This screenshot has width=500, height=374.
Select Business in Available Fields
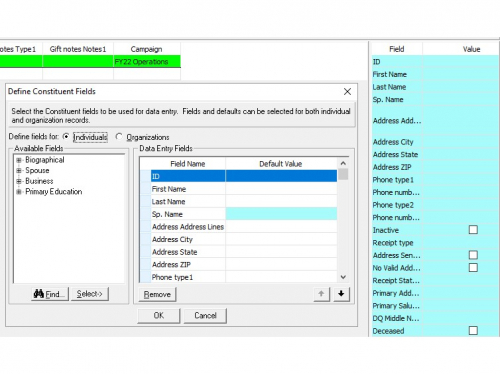[x=39, y=181]
